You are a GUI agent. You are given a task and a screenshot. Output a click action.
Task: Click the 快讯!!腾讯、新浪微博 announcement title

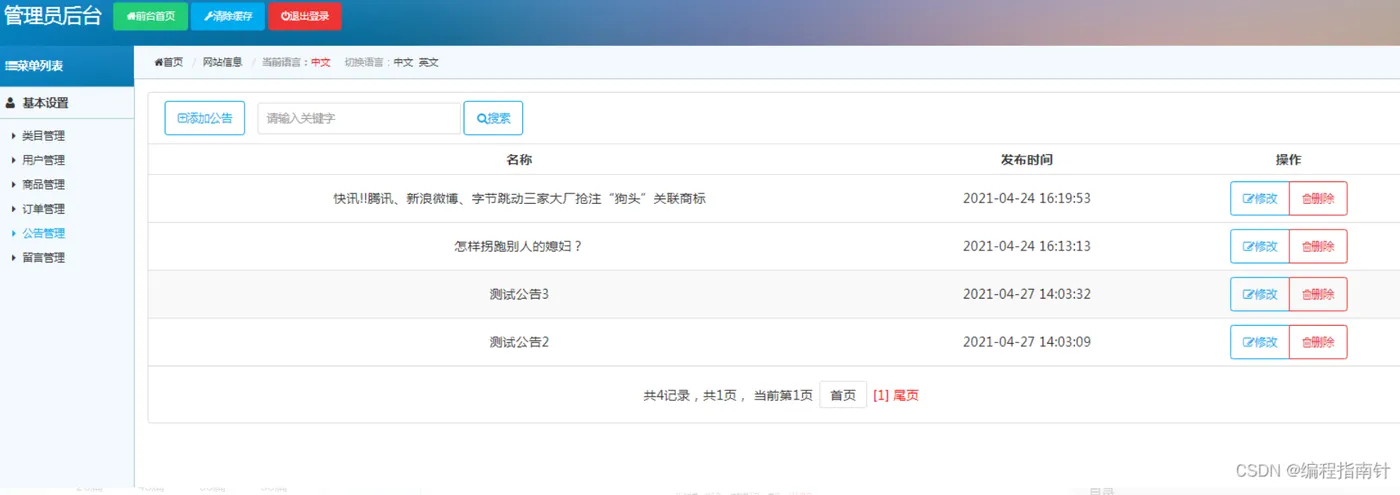click(x=519, y=198)
